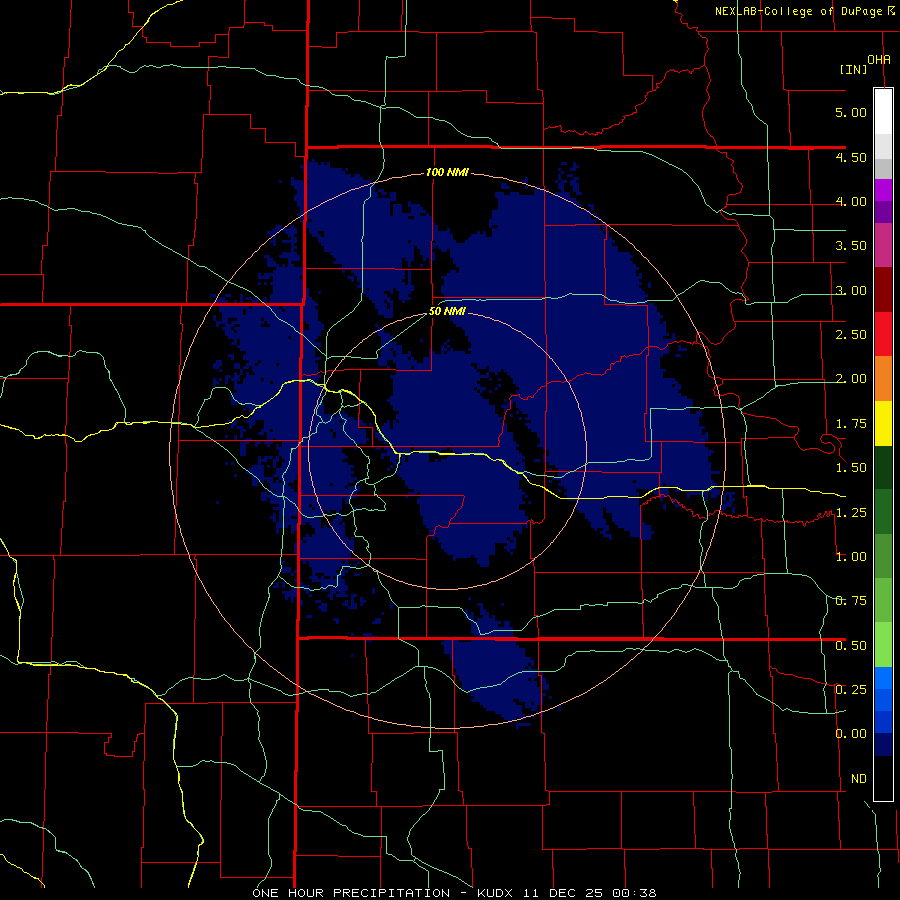Click the 1.00 legend value

coord(851,557)
